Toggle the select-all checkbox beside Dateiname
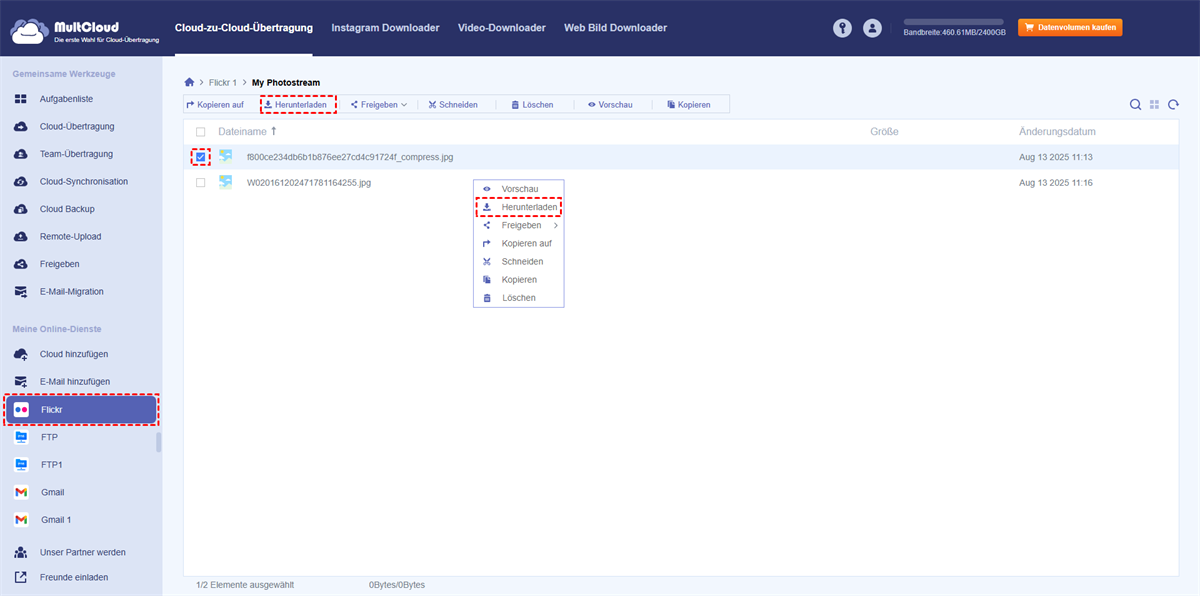The height and width of the screenshot is (596, 1200). [x=201, y=132]
